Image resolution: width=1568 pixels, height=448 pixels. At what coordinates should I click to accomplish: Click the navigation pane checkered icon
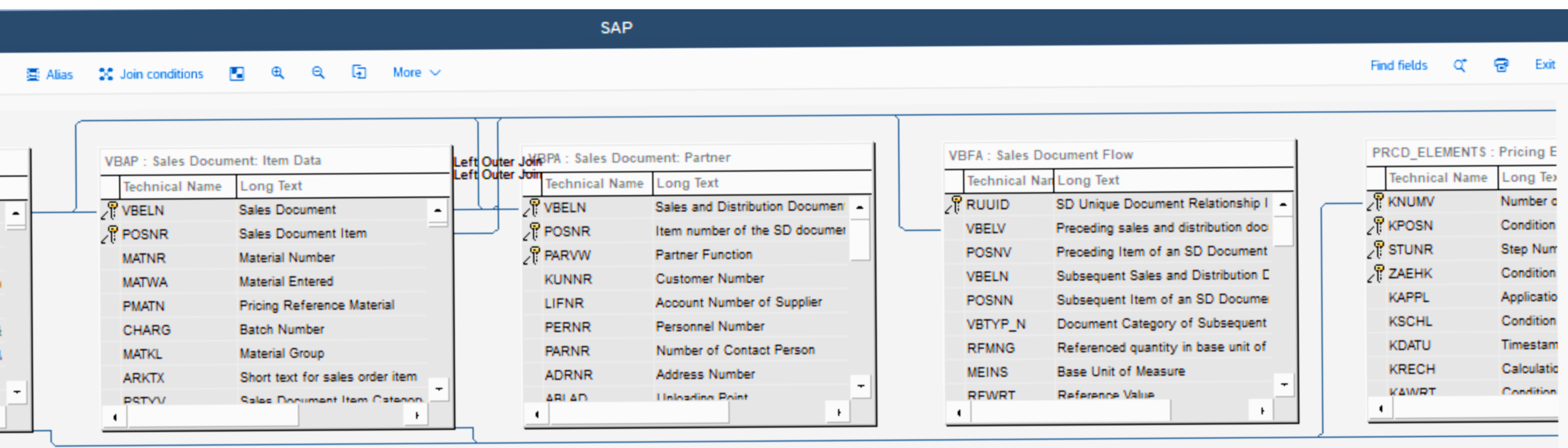[237, 73]
